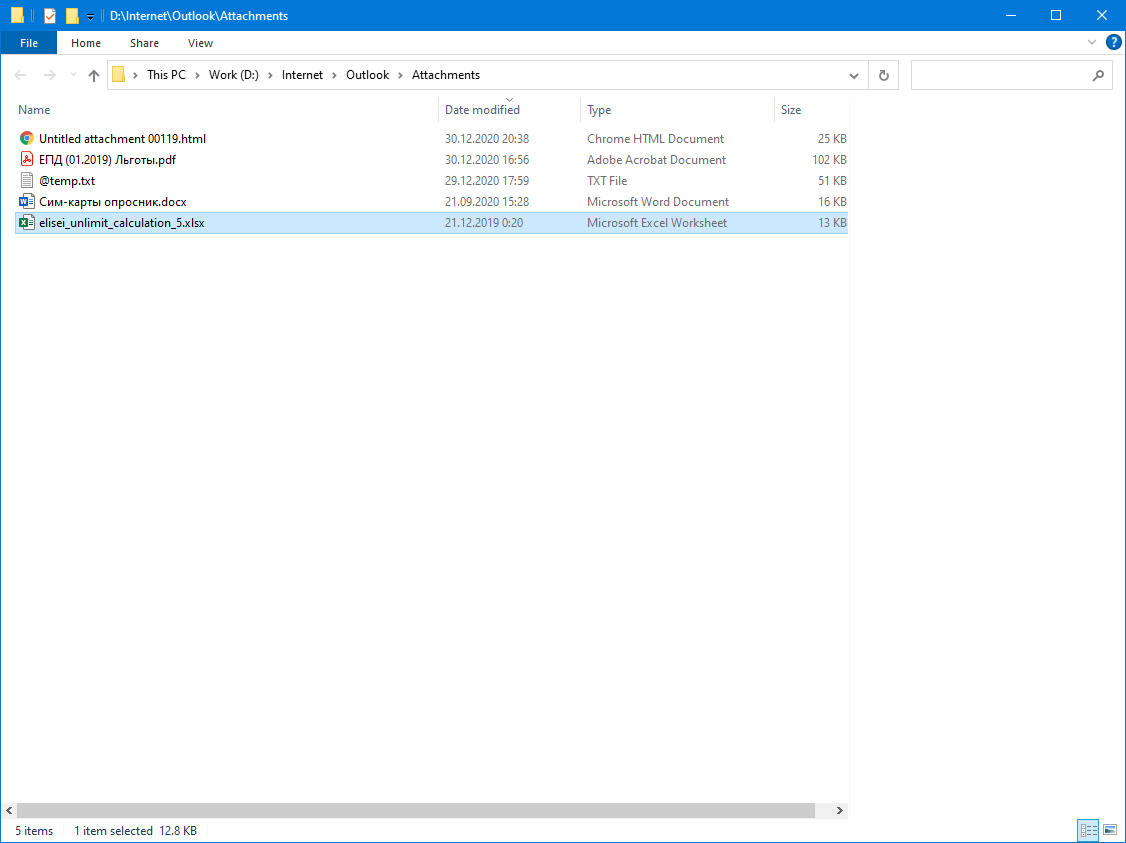1126x843 pixels.
Task: Click the text file icon of @temp.txt
Action: pos(27,181)
